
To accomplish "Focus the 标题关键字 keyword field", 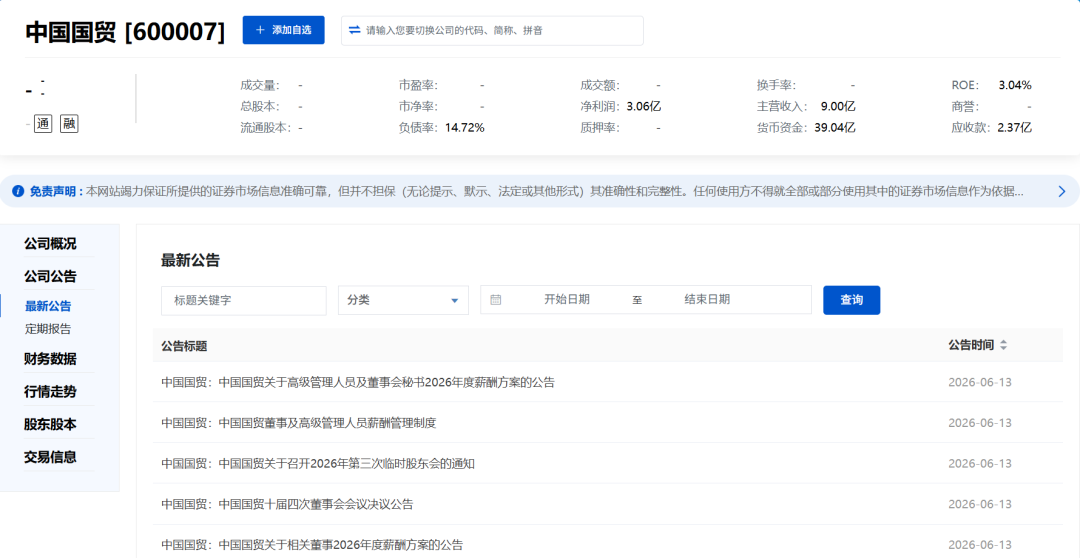I will coord(244,300).
